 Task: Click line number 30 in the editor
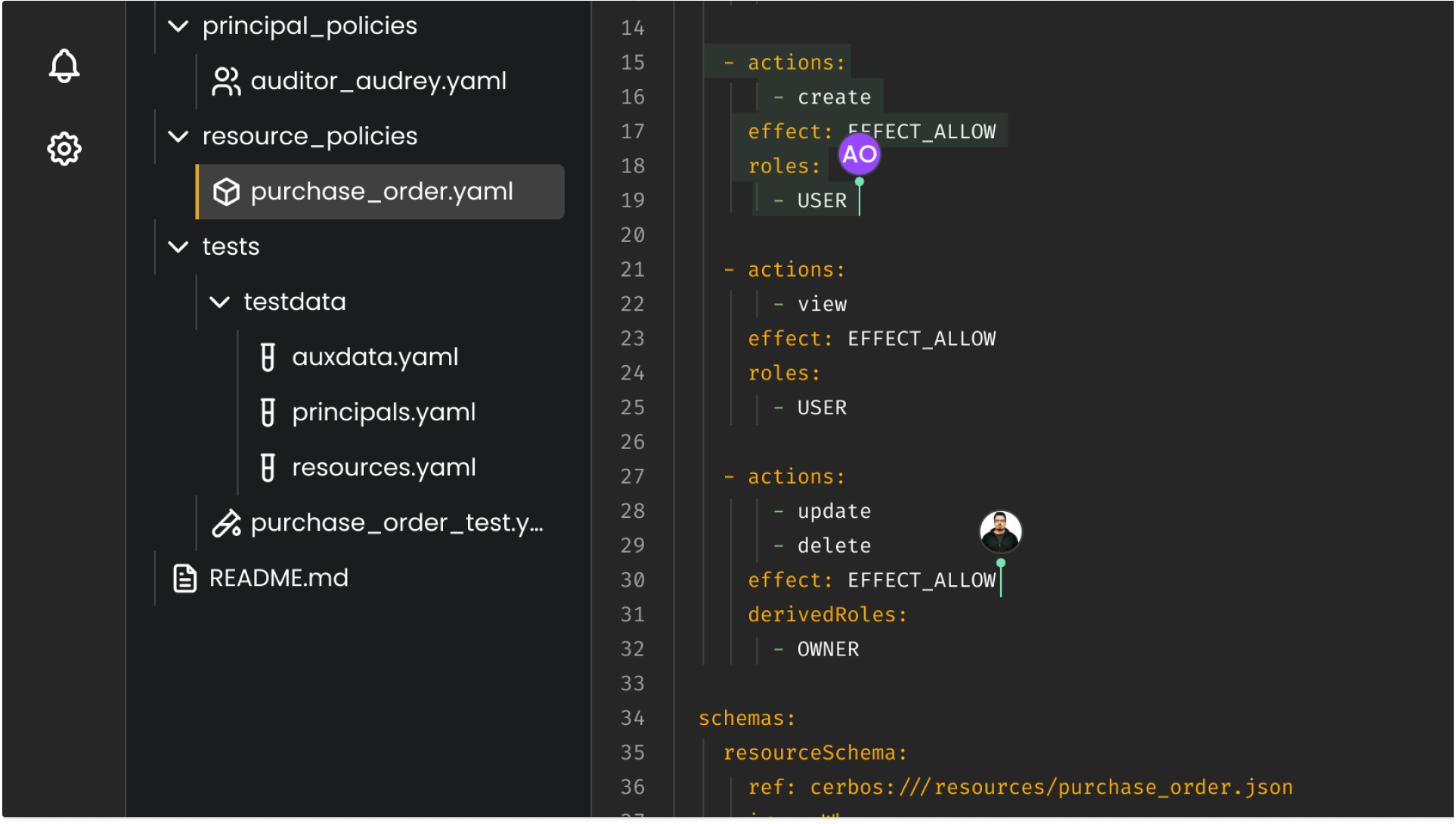(x=632, y=580)
